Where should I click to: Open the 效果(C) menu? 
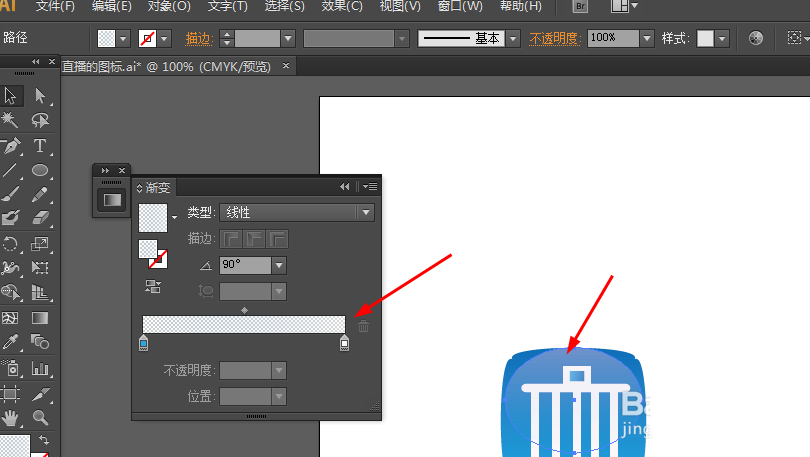point(341,6)
